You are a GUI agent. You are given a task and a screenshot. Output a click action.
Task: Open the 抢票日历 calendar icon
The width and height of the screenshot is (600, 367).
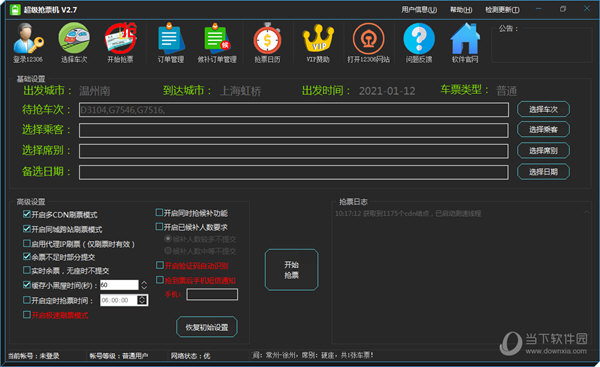tap(267, 42)
